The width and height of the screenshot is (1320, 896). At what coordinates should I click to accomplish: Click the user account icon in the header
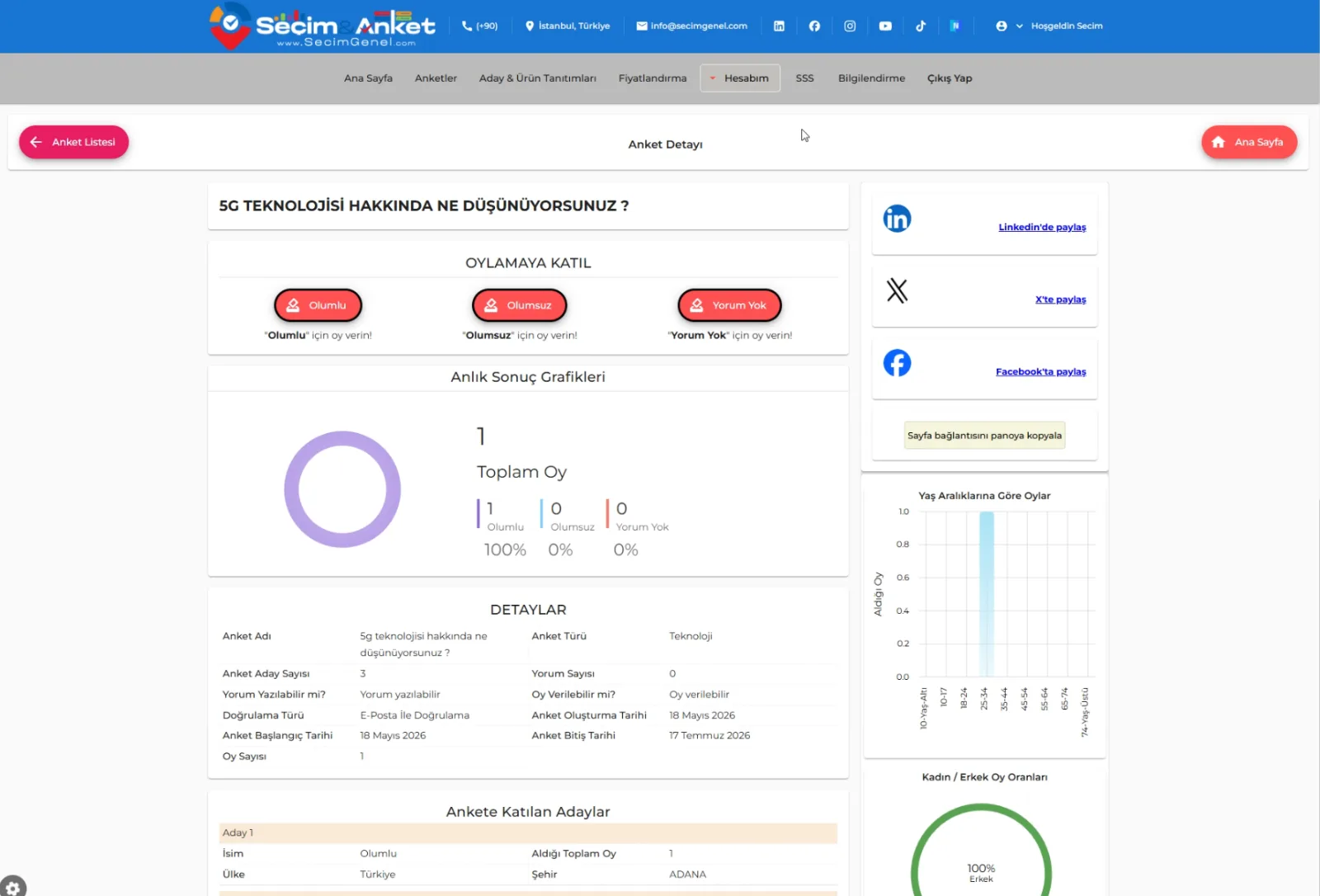tap(1002, 26)
